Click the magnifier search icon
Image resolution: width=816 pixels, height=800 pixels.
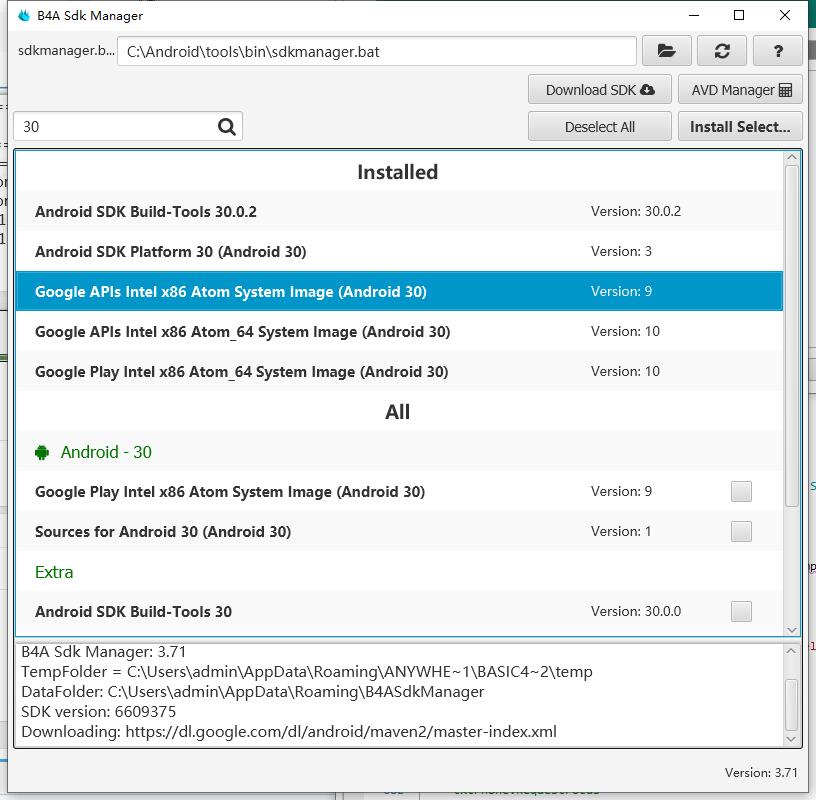(226, 126)
